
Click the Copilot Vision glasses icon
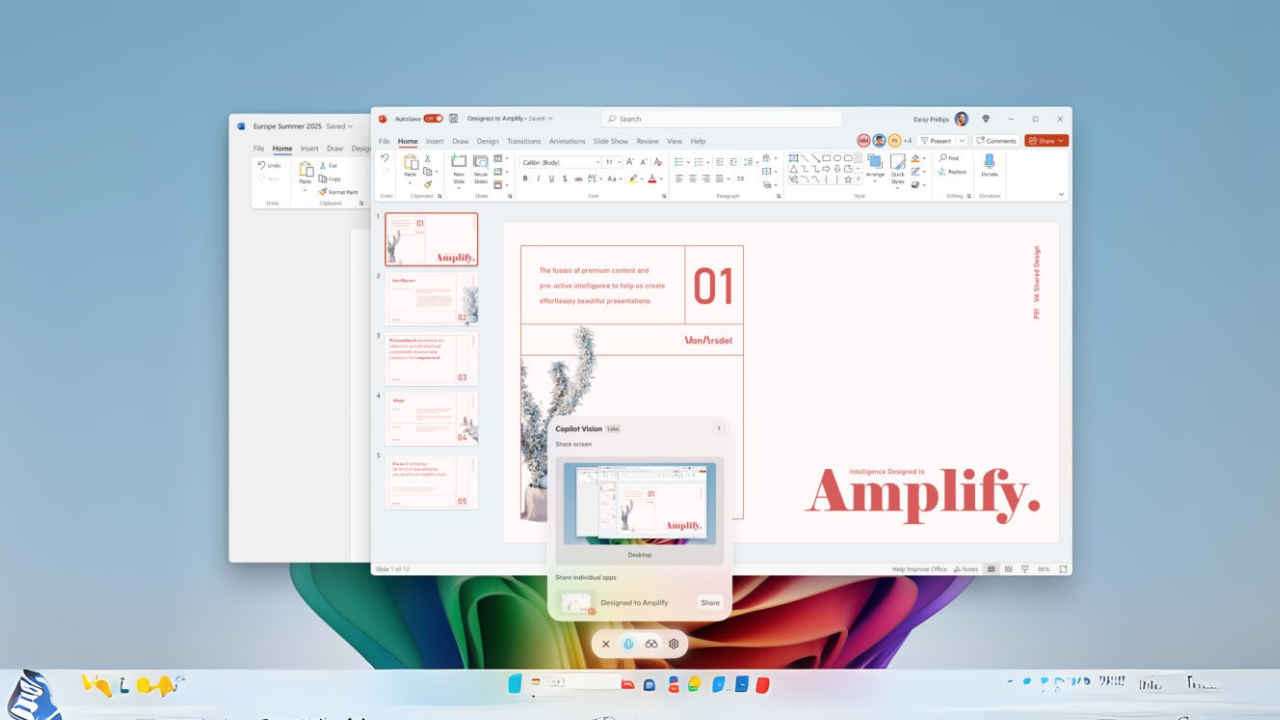click(651, 644)
